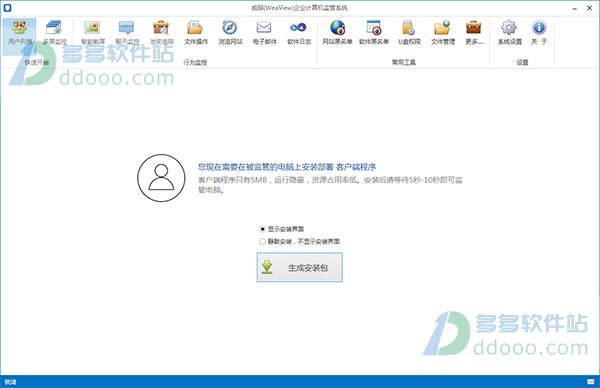
Task: Open 聊天监控 chat monitoring
Action: (127, 33)
